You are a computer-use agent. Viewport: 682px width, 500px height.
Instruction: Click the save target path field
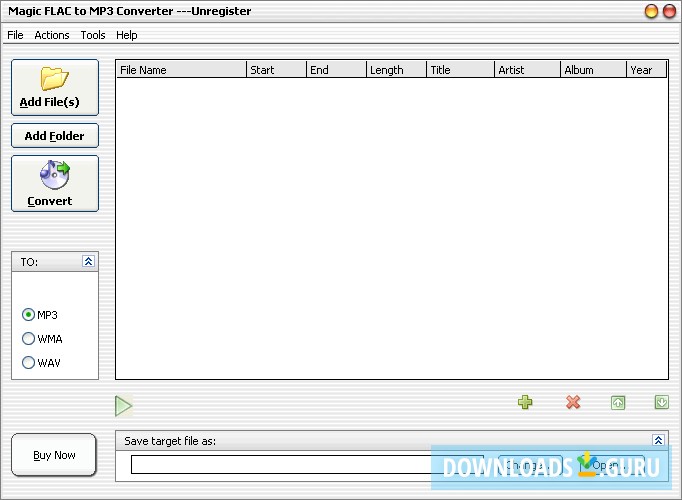[307, 464]
